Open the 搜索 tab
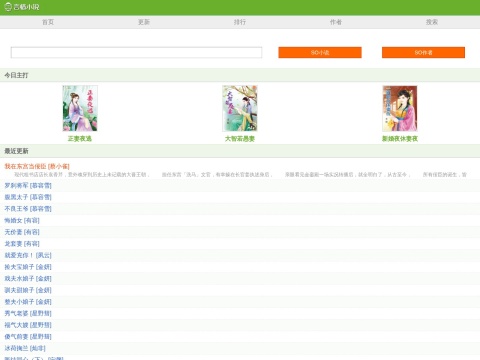 (x=432, y=22)
